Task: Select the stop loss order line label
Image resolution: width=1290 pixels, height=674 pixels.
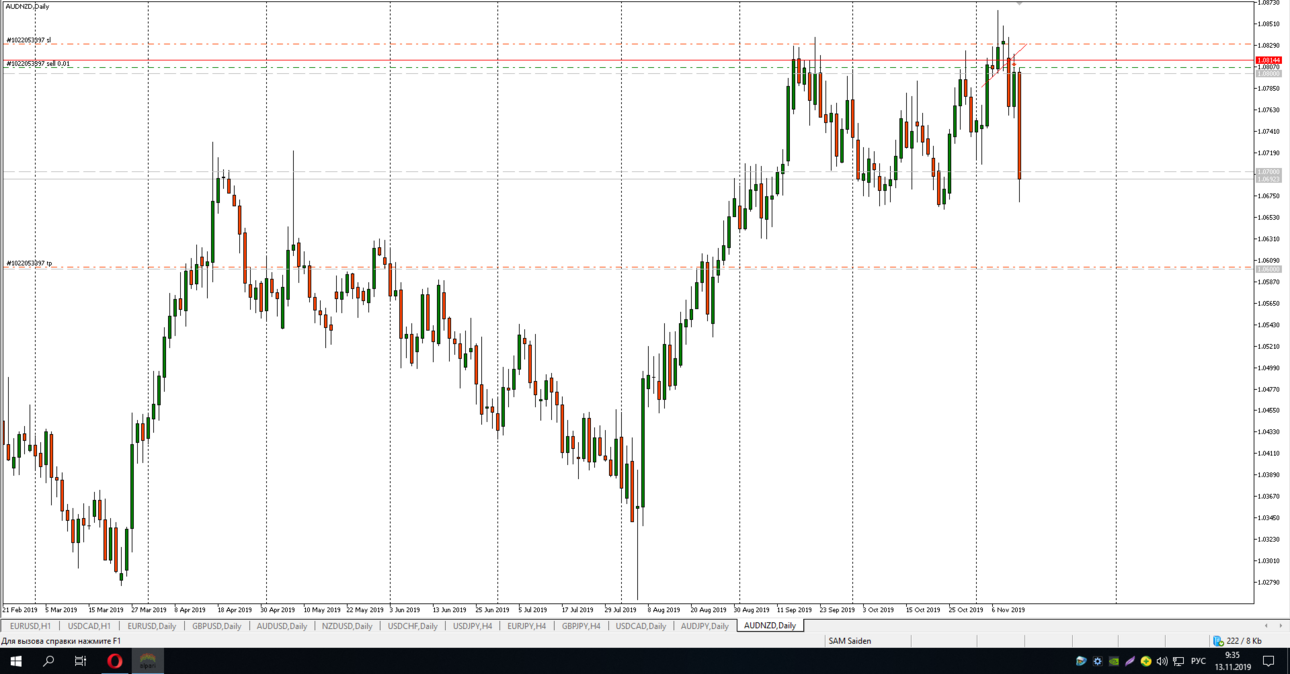Action: (28, 41)
